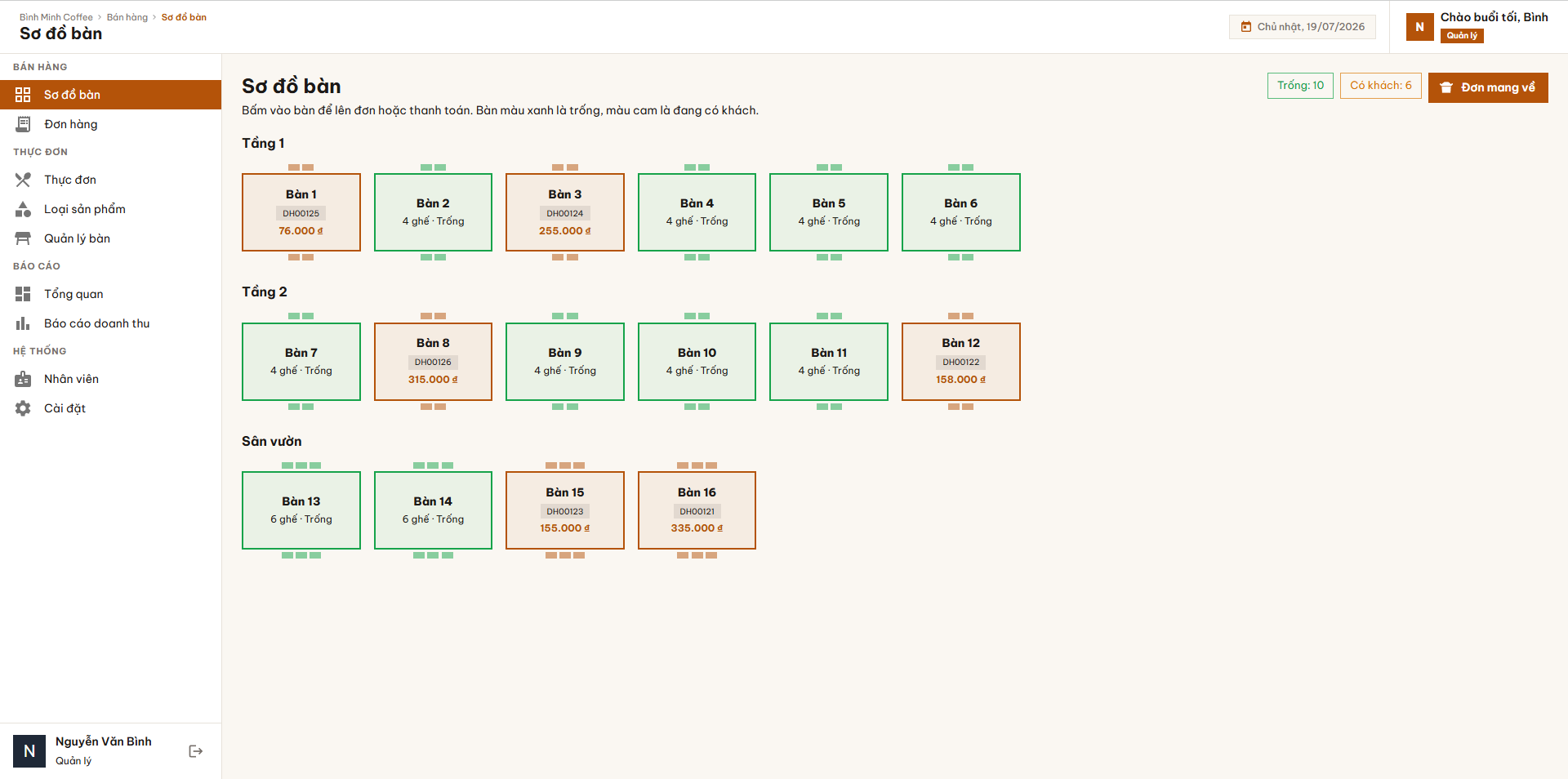Click the Nhân viên badge icon
1568x779 pixels.
[x=23, y=379]
